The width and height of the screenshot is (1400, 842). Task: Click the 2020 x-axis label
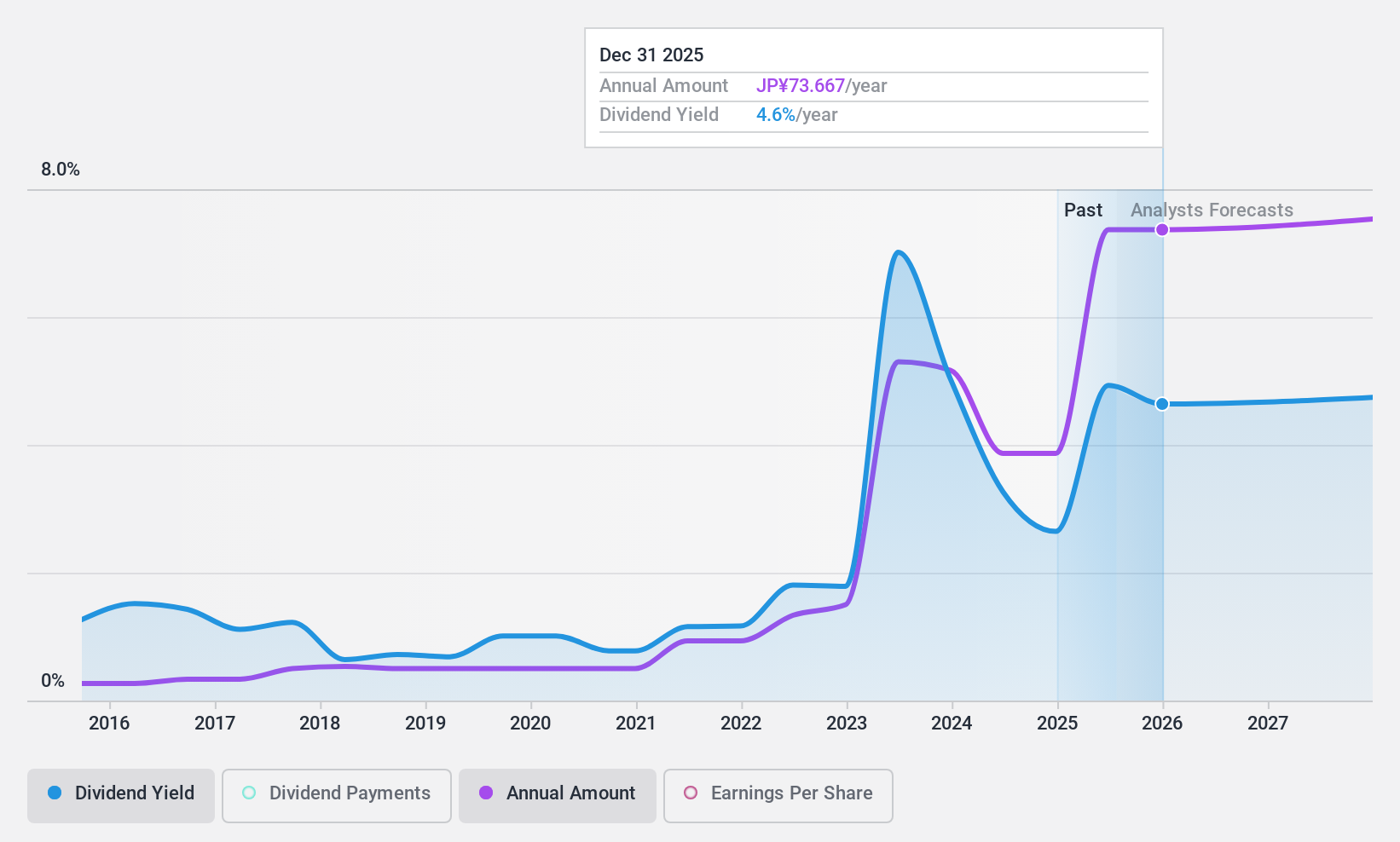530,724
